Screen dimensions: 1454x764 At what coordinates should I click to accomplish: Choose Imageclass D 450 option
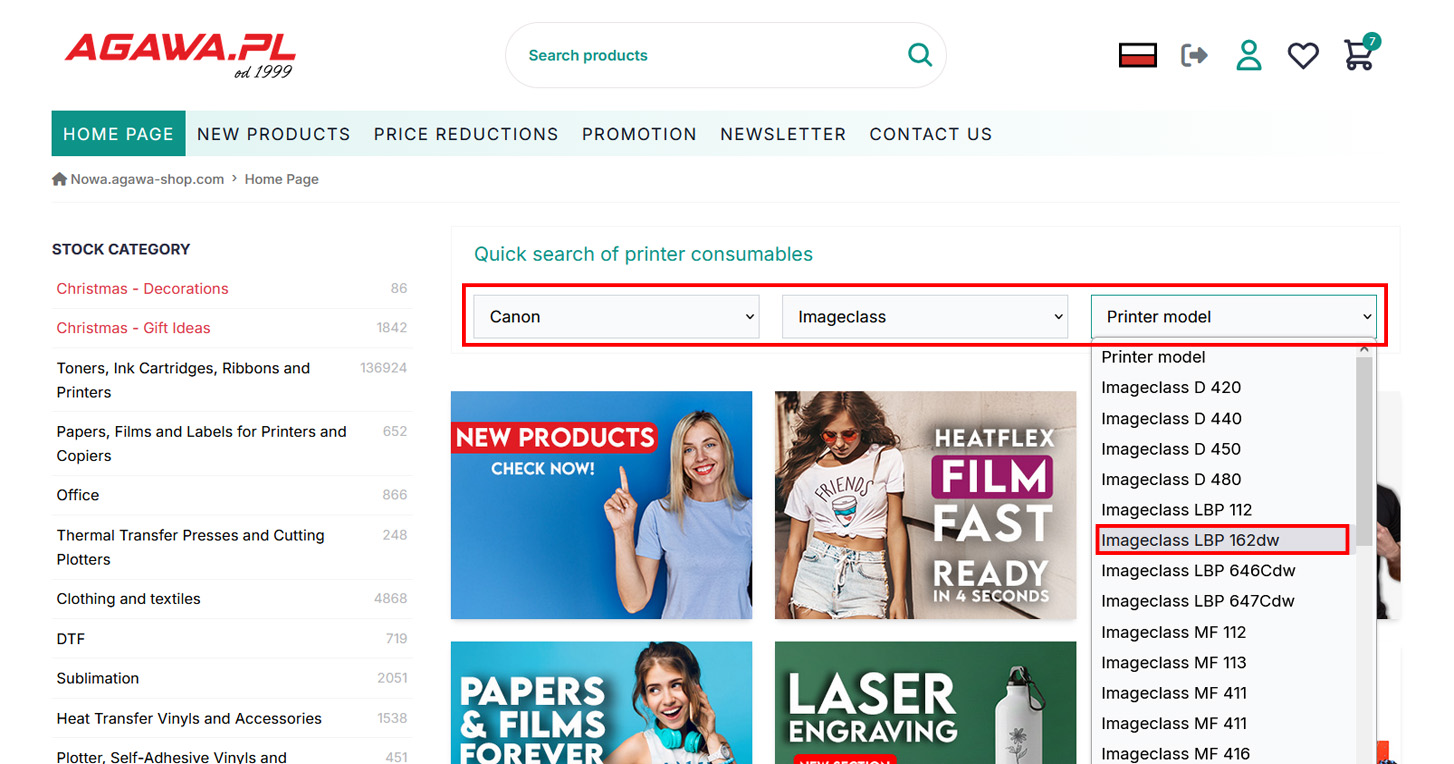tap(1171, 449)
